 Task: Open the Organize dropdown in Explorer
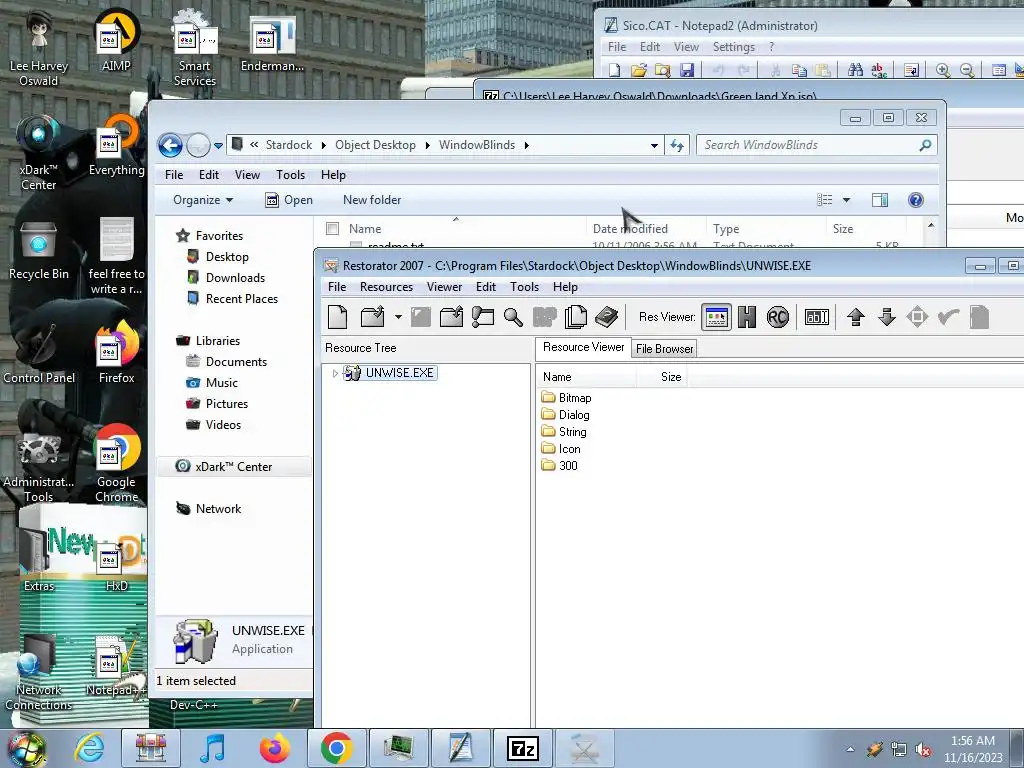tap(202, 200)
